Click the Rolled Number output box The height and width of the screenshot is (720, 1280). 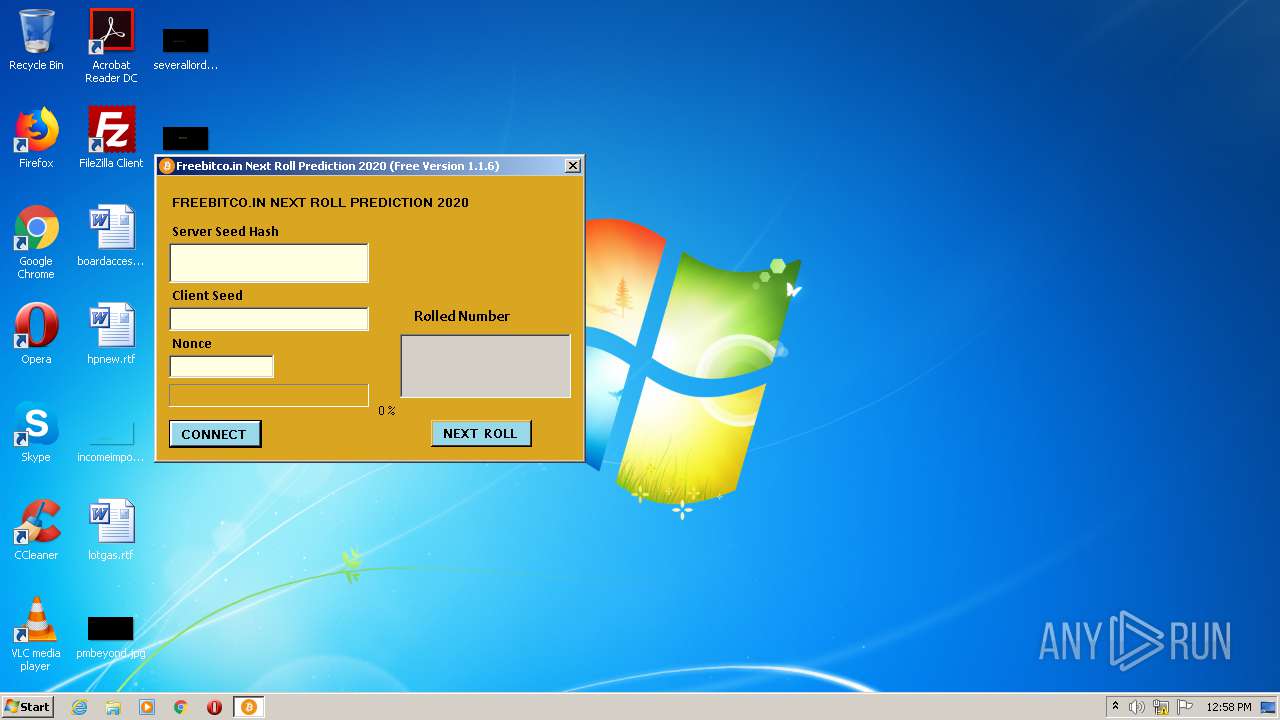pyautogui.click(x=486, y=366)
